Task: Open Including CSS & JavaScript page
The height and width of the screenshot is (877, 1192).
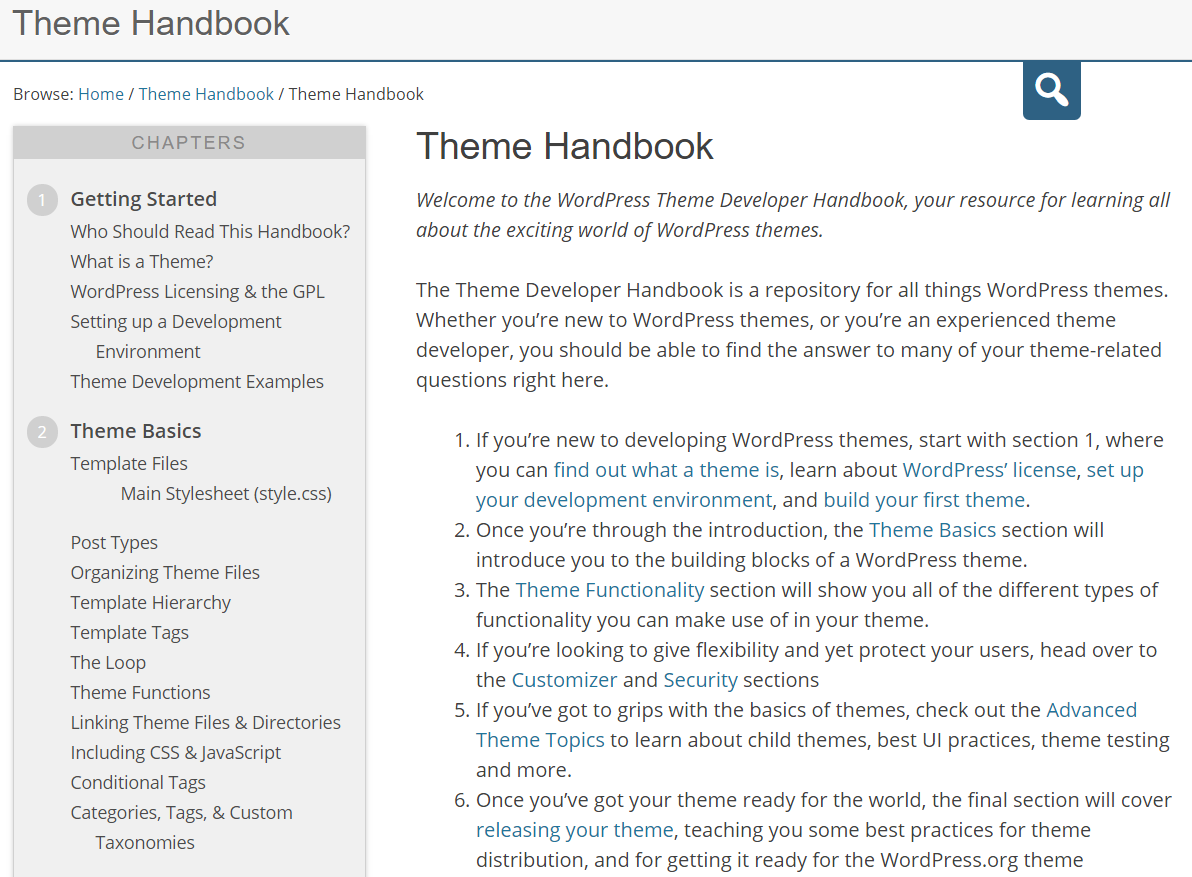Action: (176, 752)
